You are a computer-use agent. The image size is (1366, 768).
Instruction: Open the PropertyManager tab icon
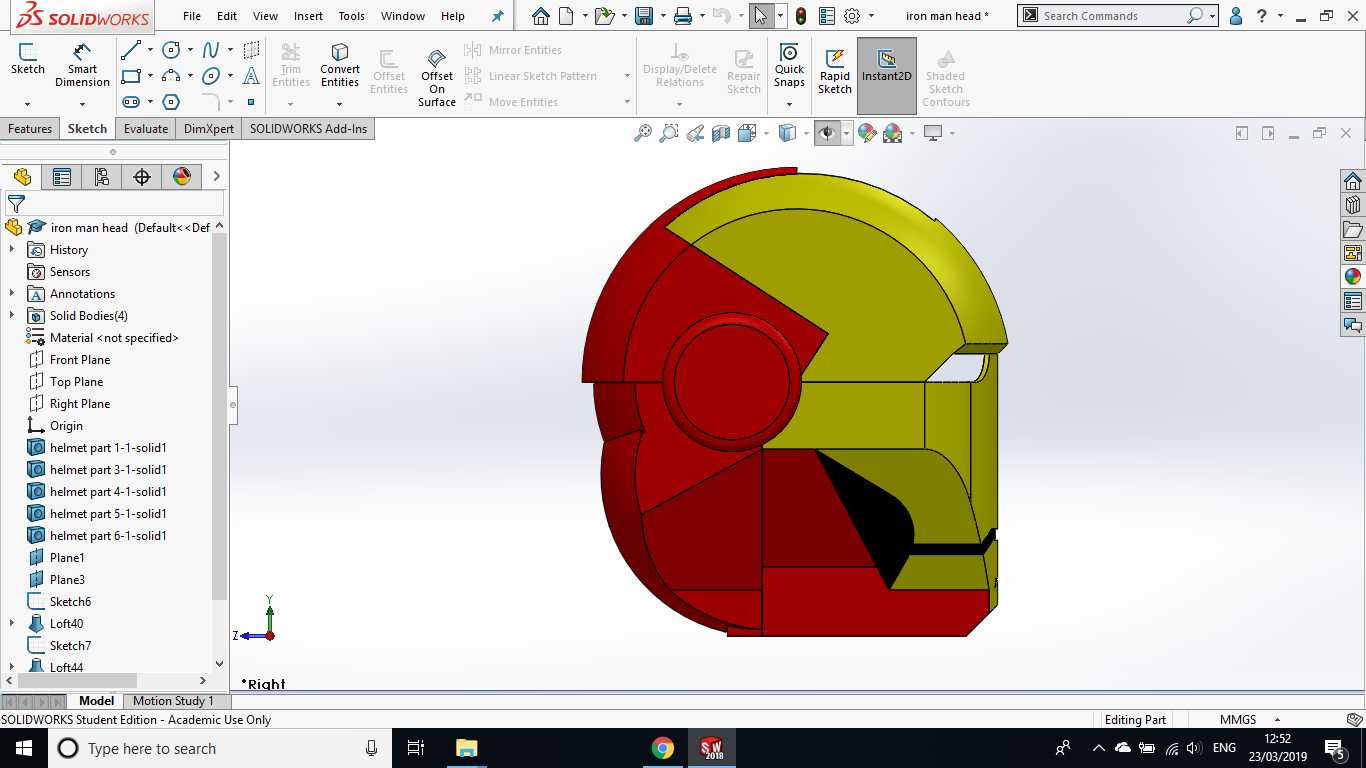point(62,177)
